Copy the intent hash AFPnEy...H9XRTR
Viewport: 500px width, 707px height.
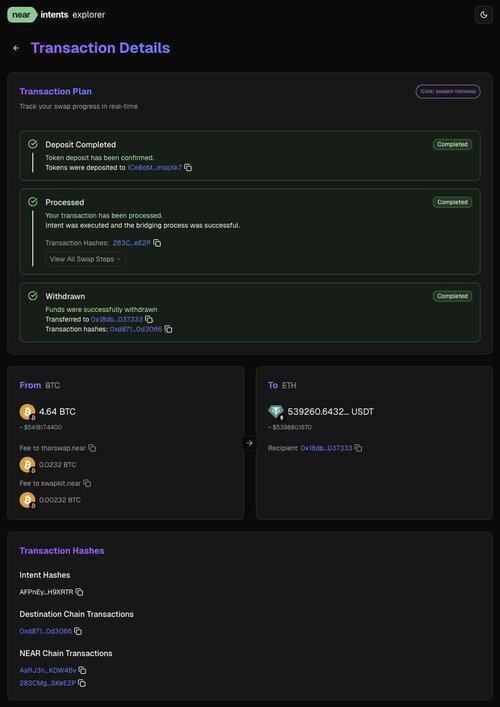click(x=79, y=592)
